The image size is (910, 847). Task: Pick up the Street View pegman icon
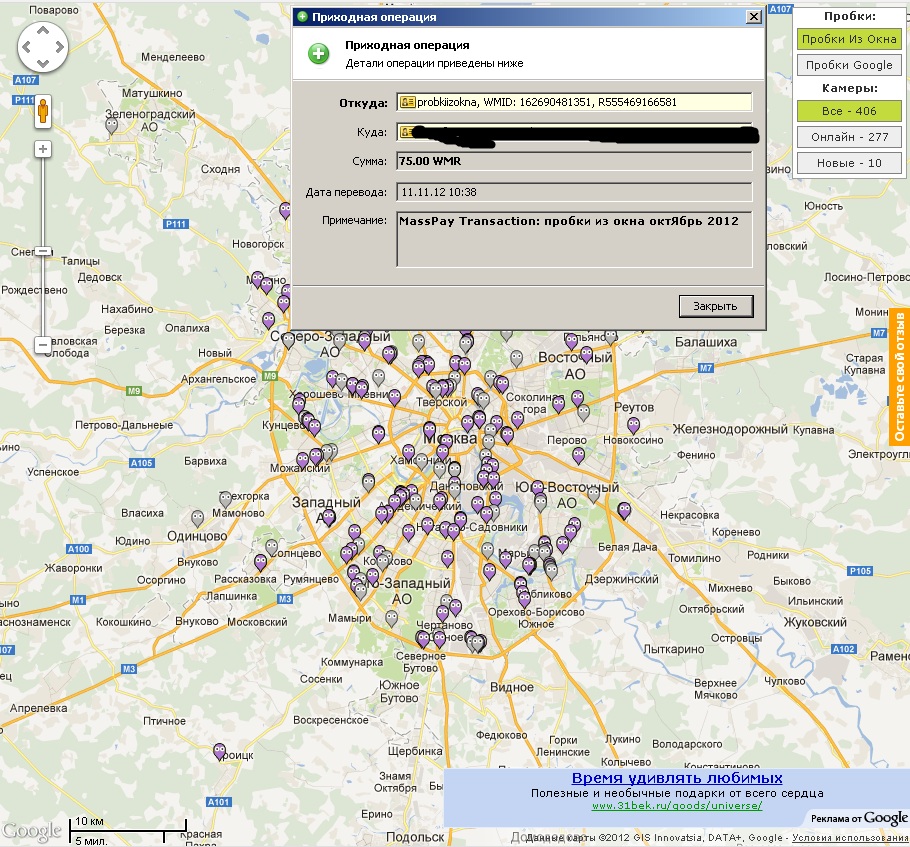pos(42,110)
